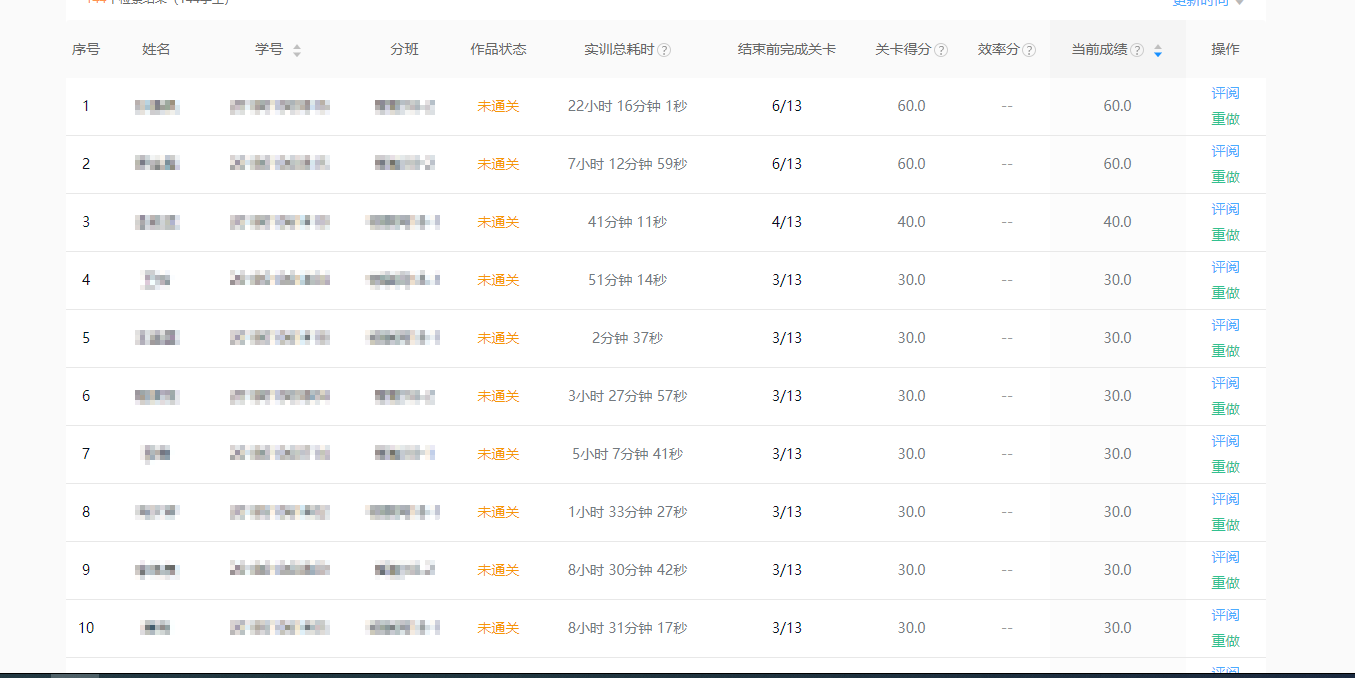
Task: Click 评阅 link in row 9
Action: click(1225, 557)
